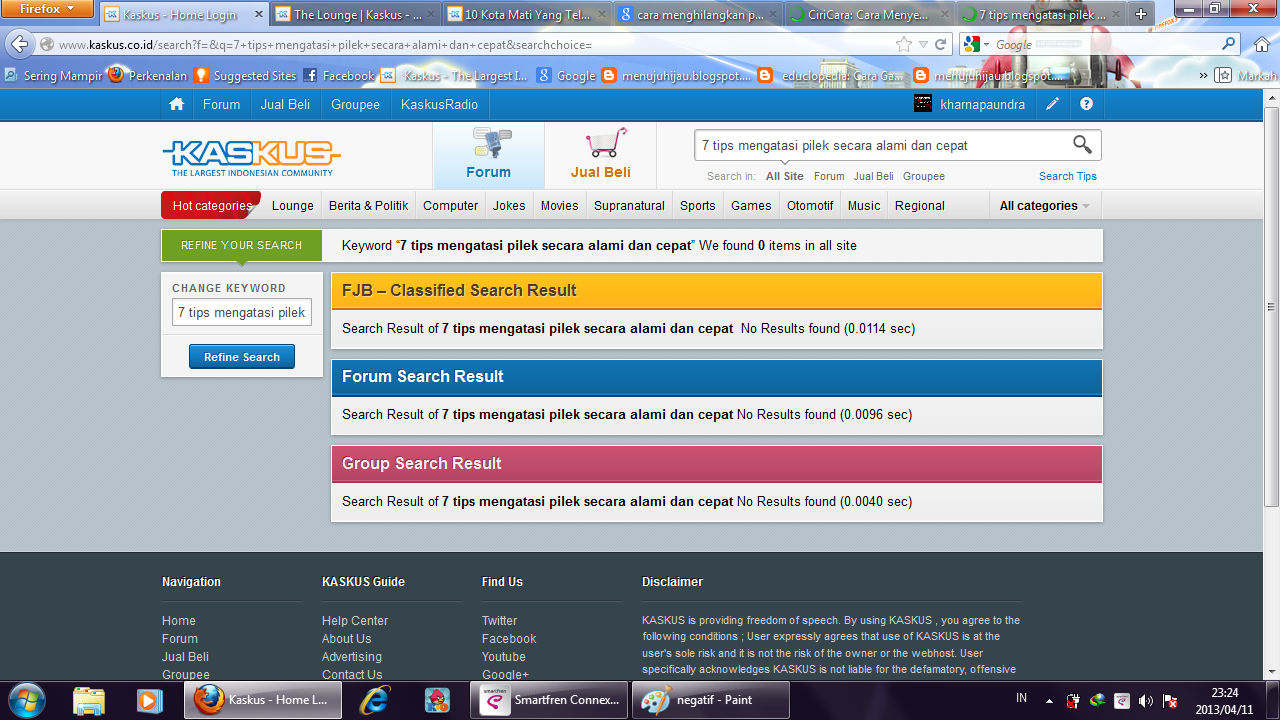Open Forum in top navigation

coord(221,104)
